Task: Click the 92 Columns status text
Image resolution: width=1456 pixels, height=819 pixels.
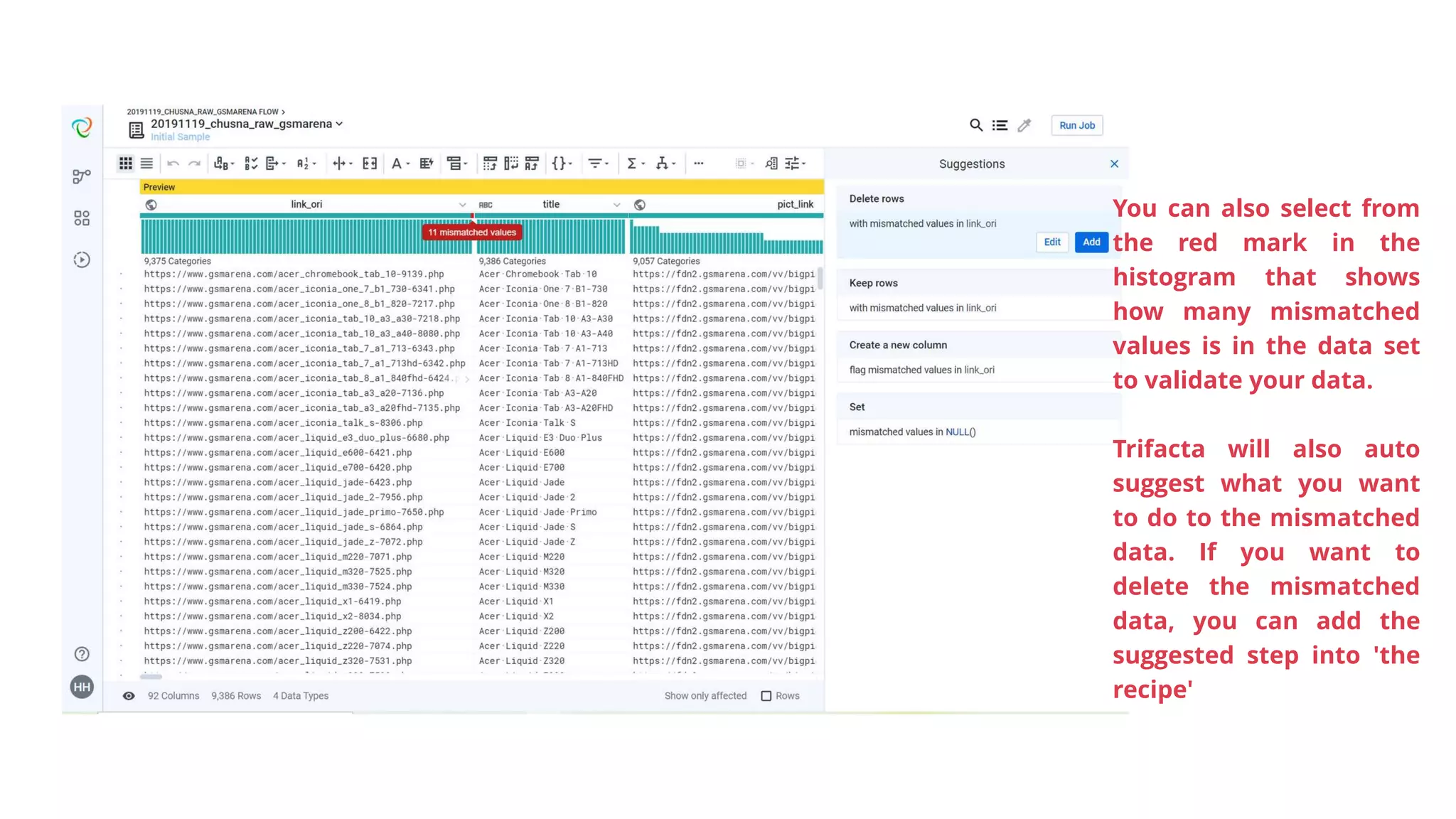Action: click(x=173, y=696)
